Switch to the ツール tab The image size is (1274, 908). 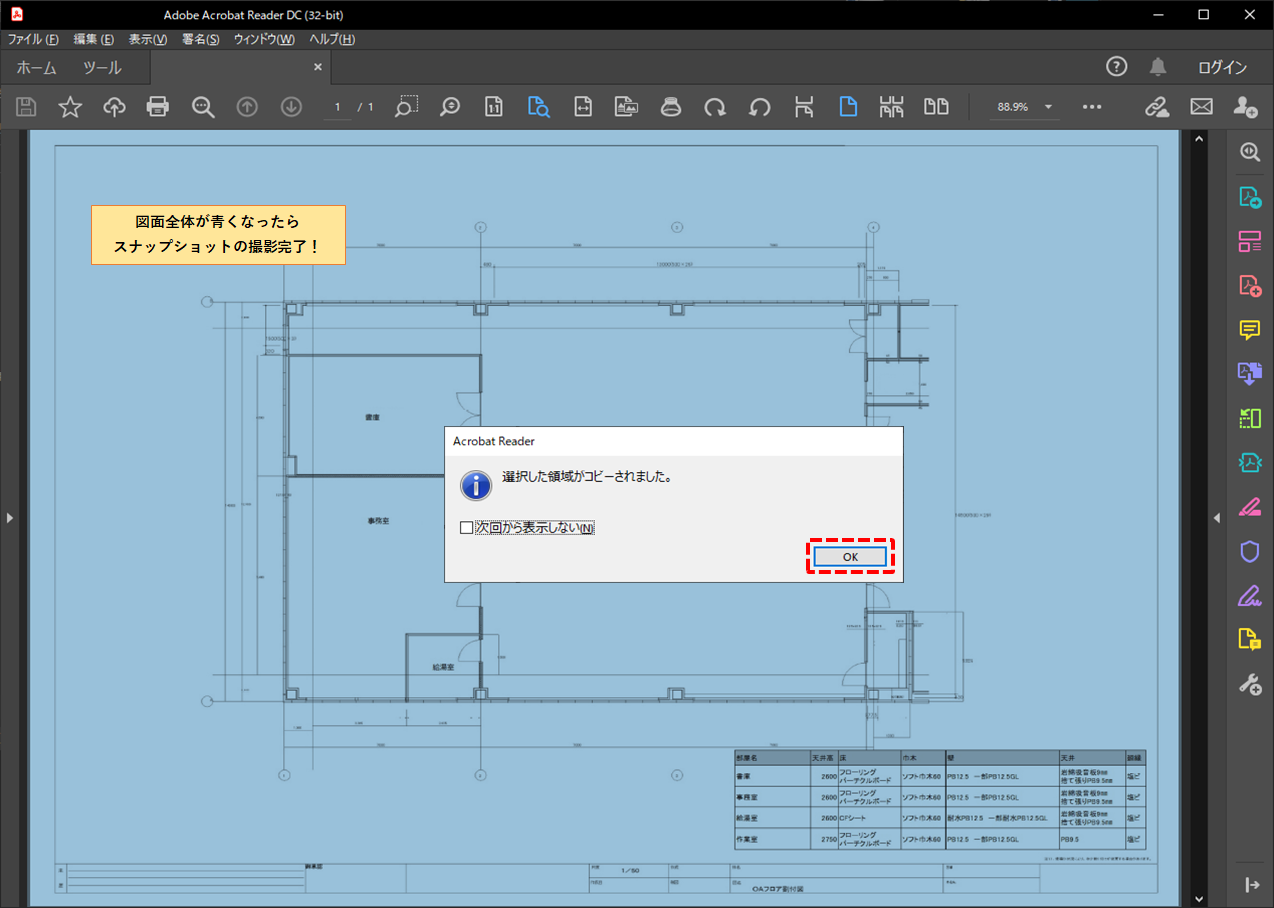point(102,68)
